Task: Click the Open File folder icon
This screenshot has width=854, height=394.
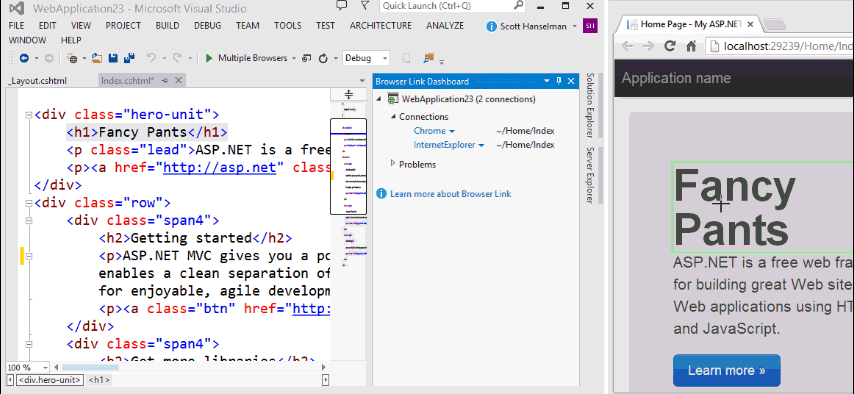Action: (97, 58)
